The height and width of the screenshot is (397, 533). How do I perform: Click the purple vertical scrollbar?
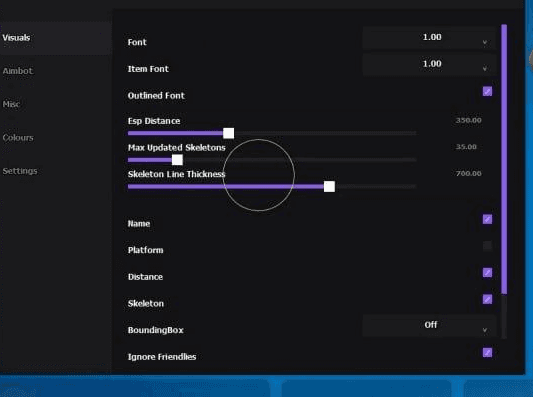504,159
